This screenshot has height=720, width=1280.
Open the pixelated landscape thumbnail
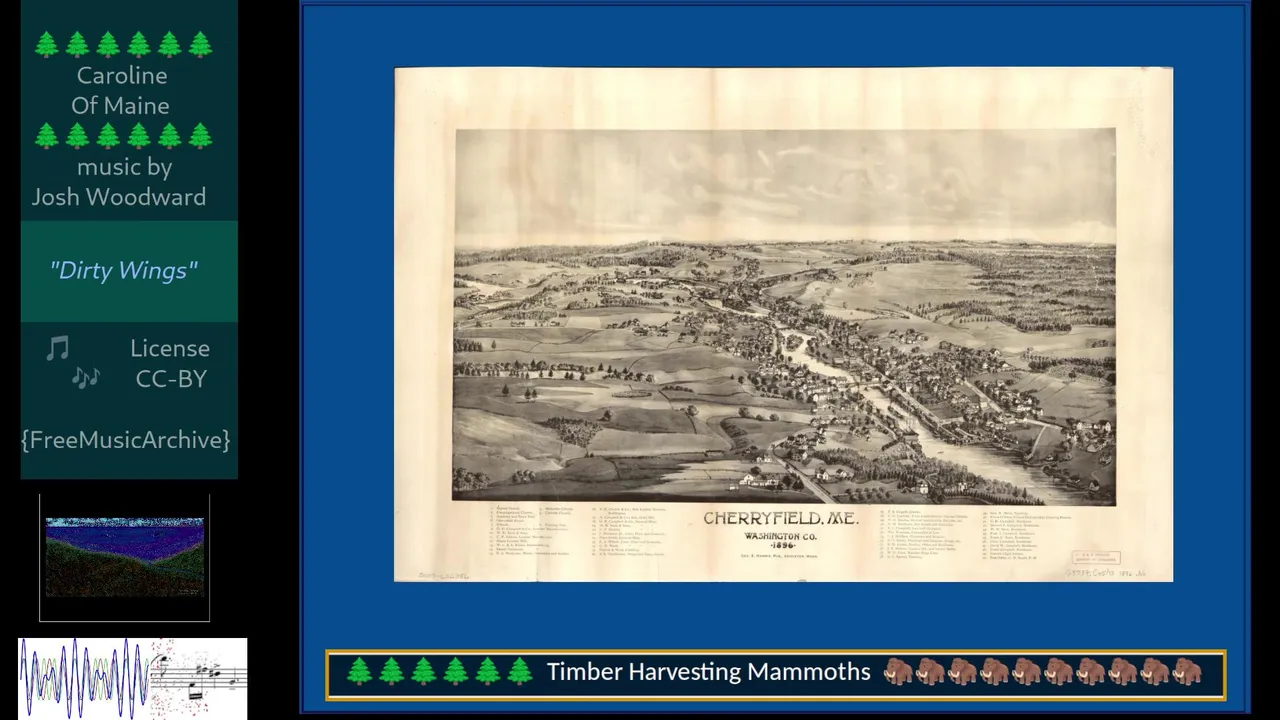click(x=125, y=558)
